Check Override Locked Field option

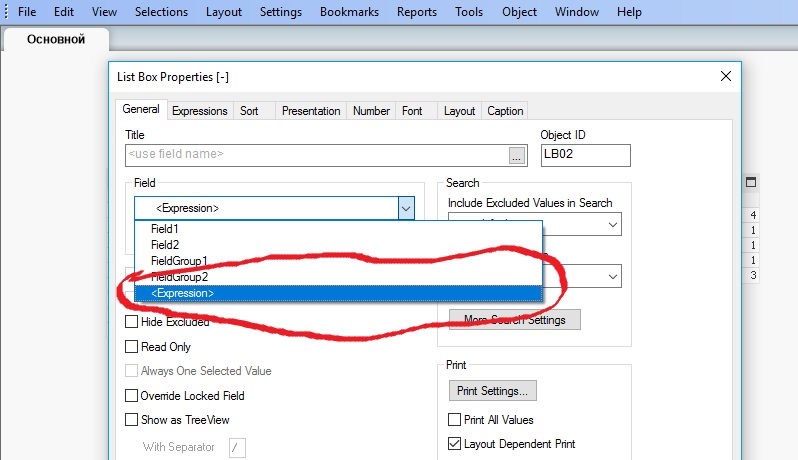tap(132, 396)
